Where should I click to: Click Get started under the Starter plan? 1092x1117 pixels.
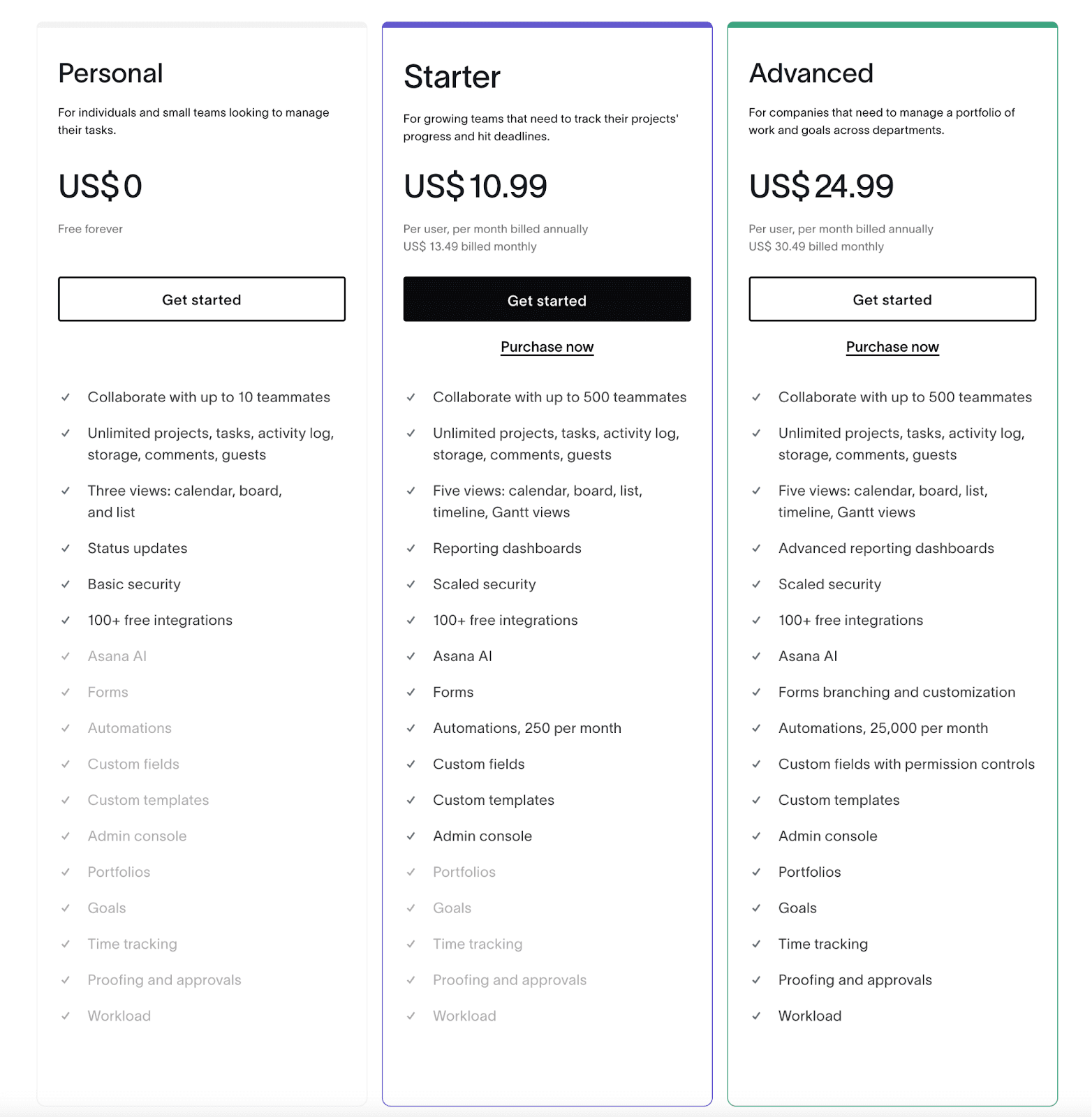pos(547,299)
